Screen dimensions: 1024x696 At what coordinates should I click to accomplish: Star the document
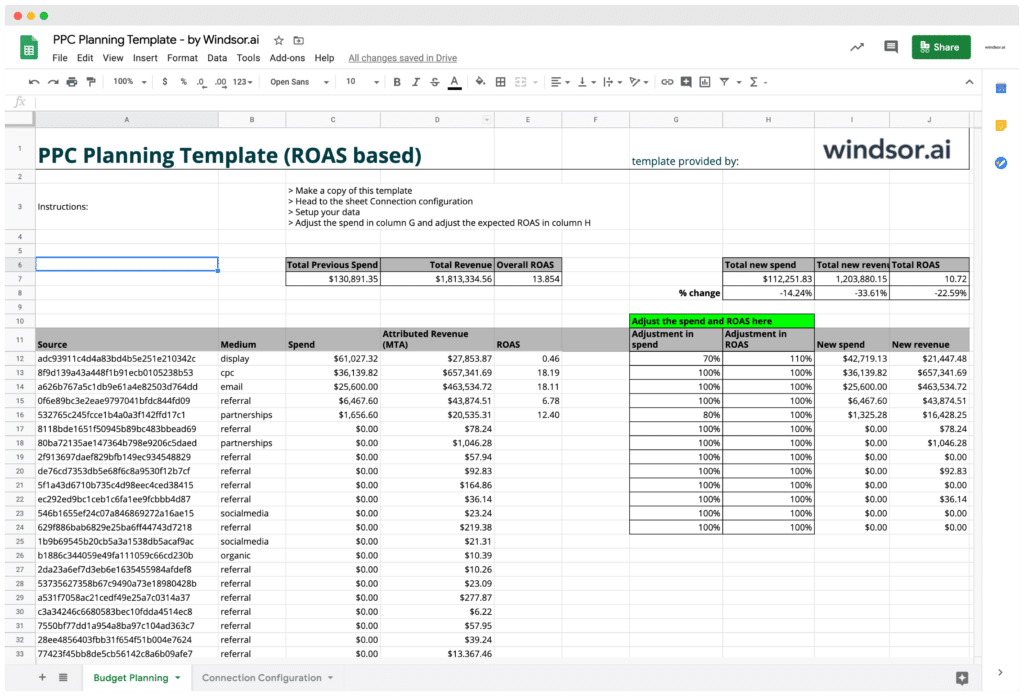click(279, 40)
